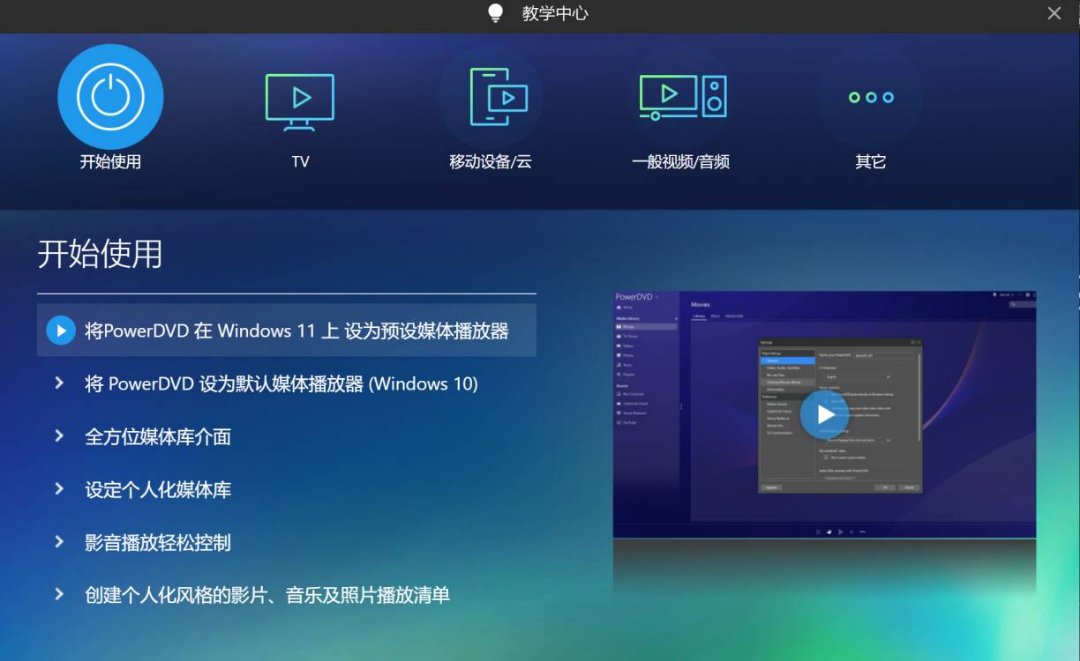
Task: Open the 影音播放轻松控制 tutorial link
Action: tap(158, 543)
